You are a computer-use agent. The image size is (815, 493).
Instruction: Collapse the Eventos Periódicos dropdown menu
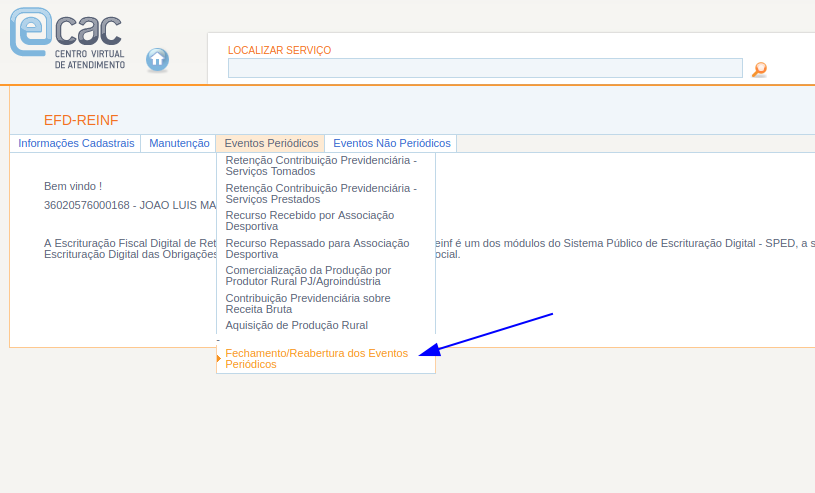(271, 144)
